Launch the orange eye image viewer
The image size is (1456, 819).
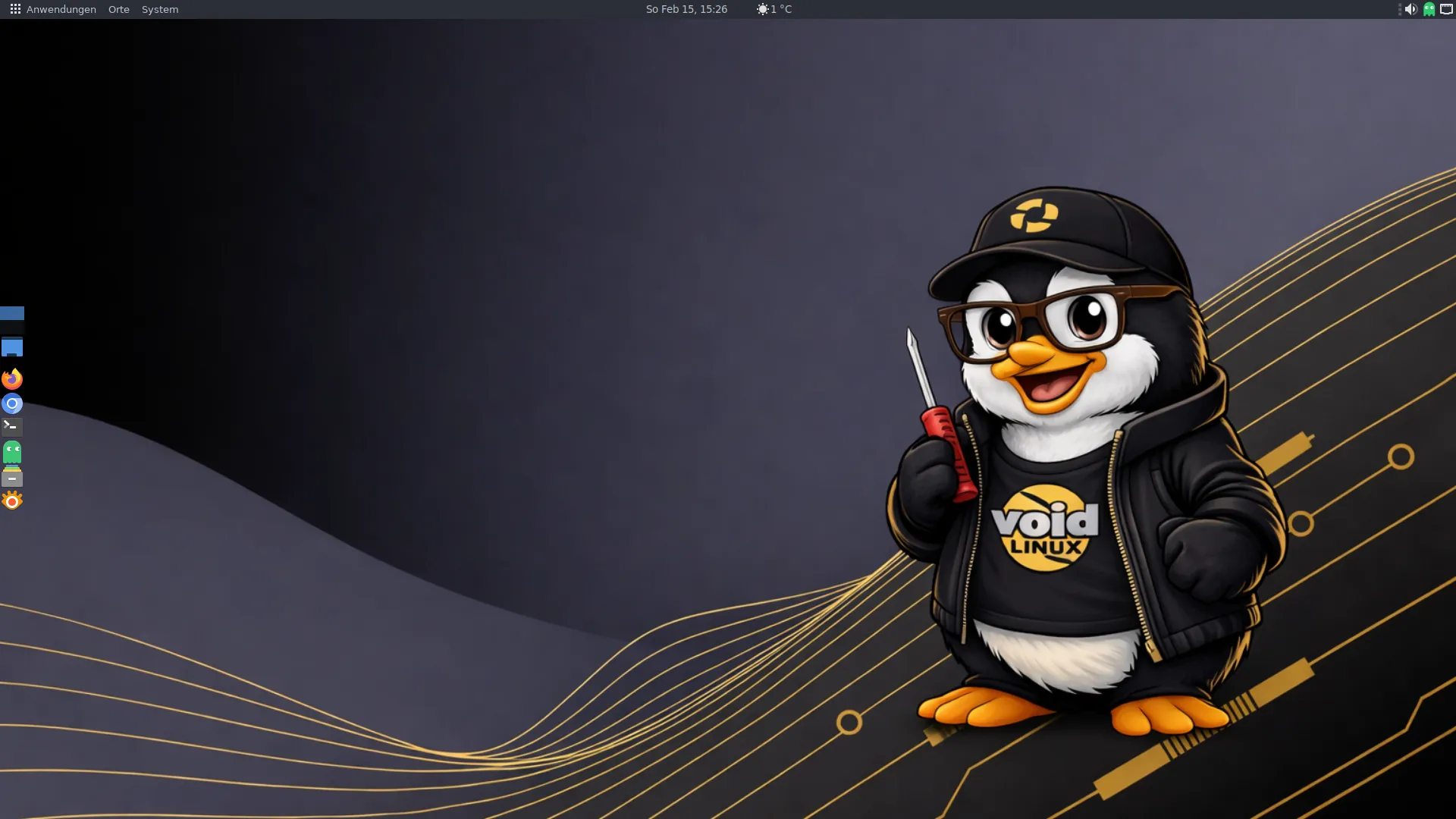(x=12, y=500)
